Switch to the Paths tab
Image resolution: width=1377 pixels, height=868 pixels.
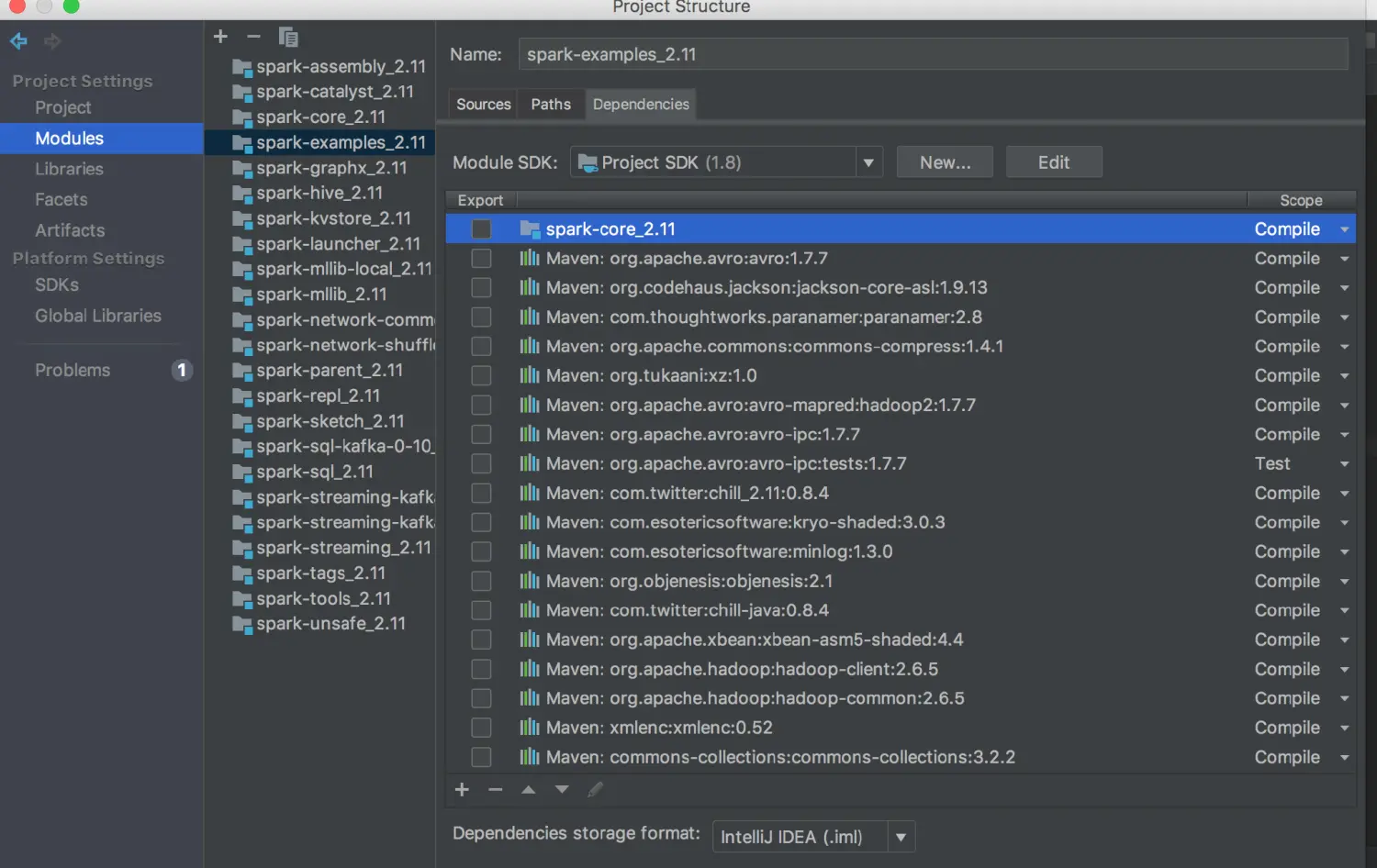tap(551, 105)
